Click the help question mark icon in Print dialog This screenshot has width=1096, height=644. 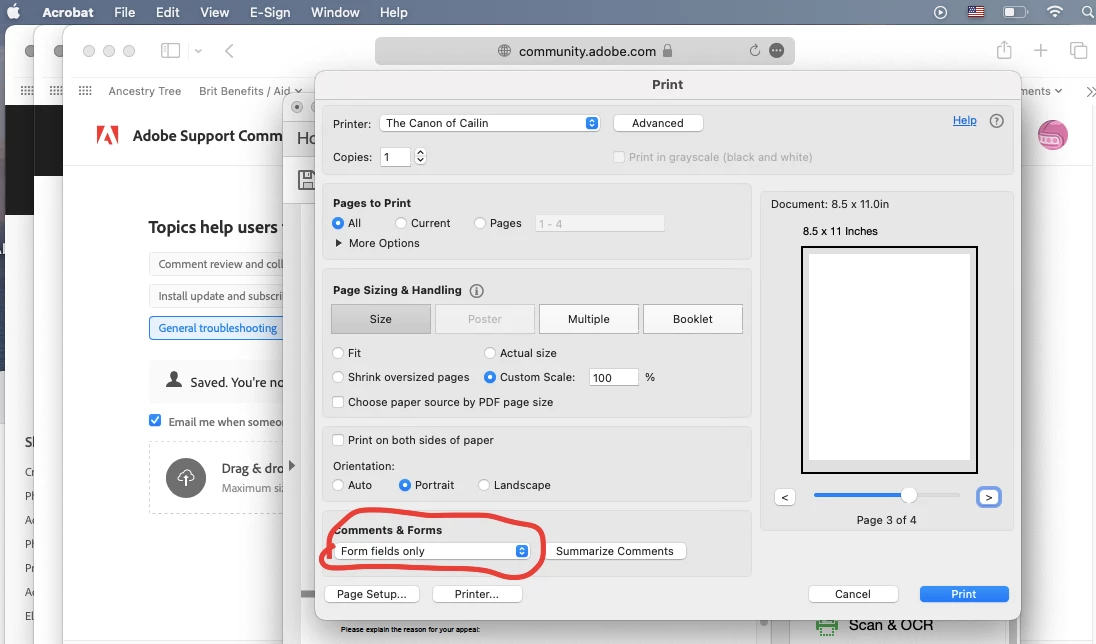click(996, 120)
